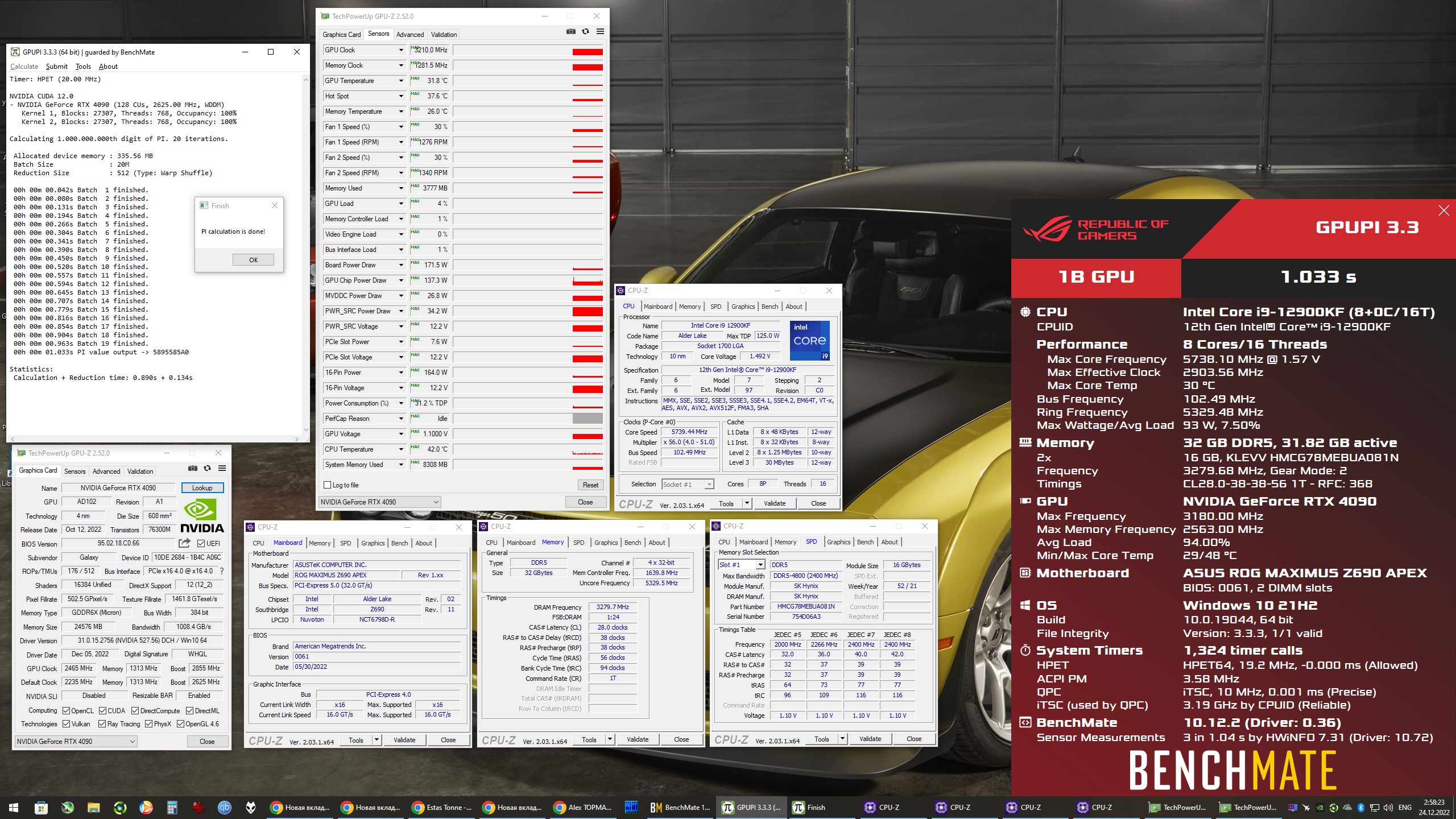1456x819 pixels.
Task: Click the BIOS share/export arrow icon in GPU-Z
Action: click(184, 543)
